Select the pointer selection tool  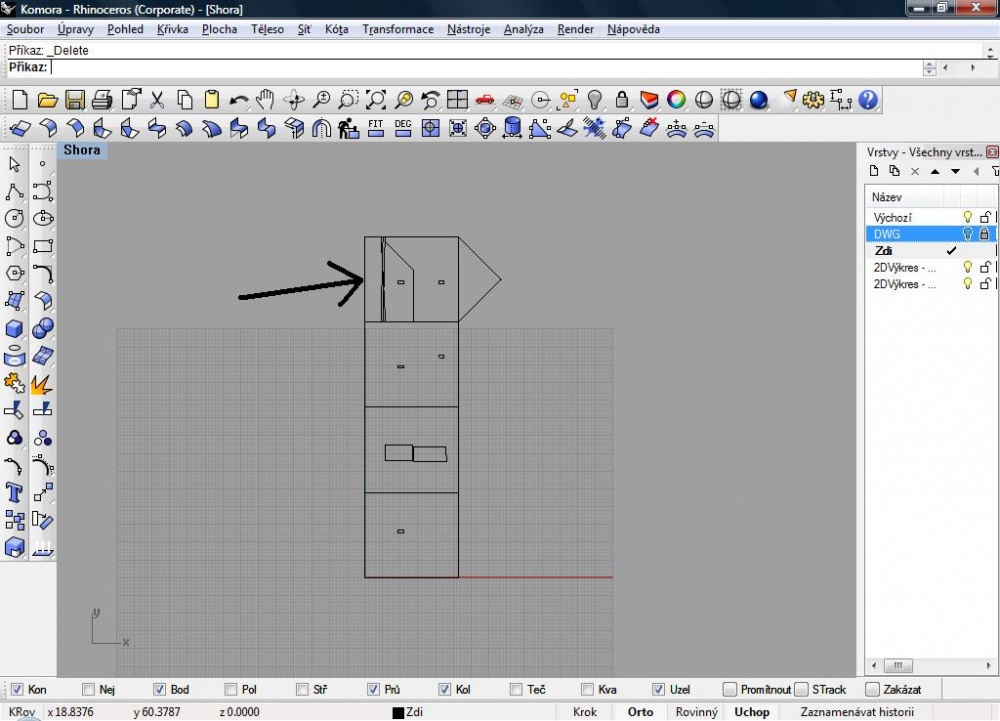(x=14, y=164)
